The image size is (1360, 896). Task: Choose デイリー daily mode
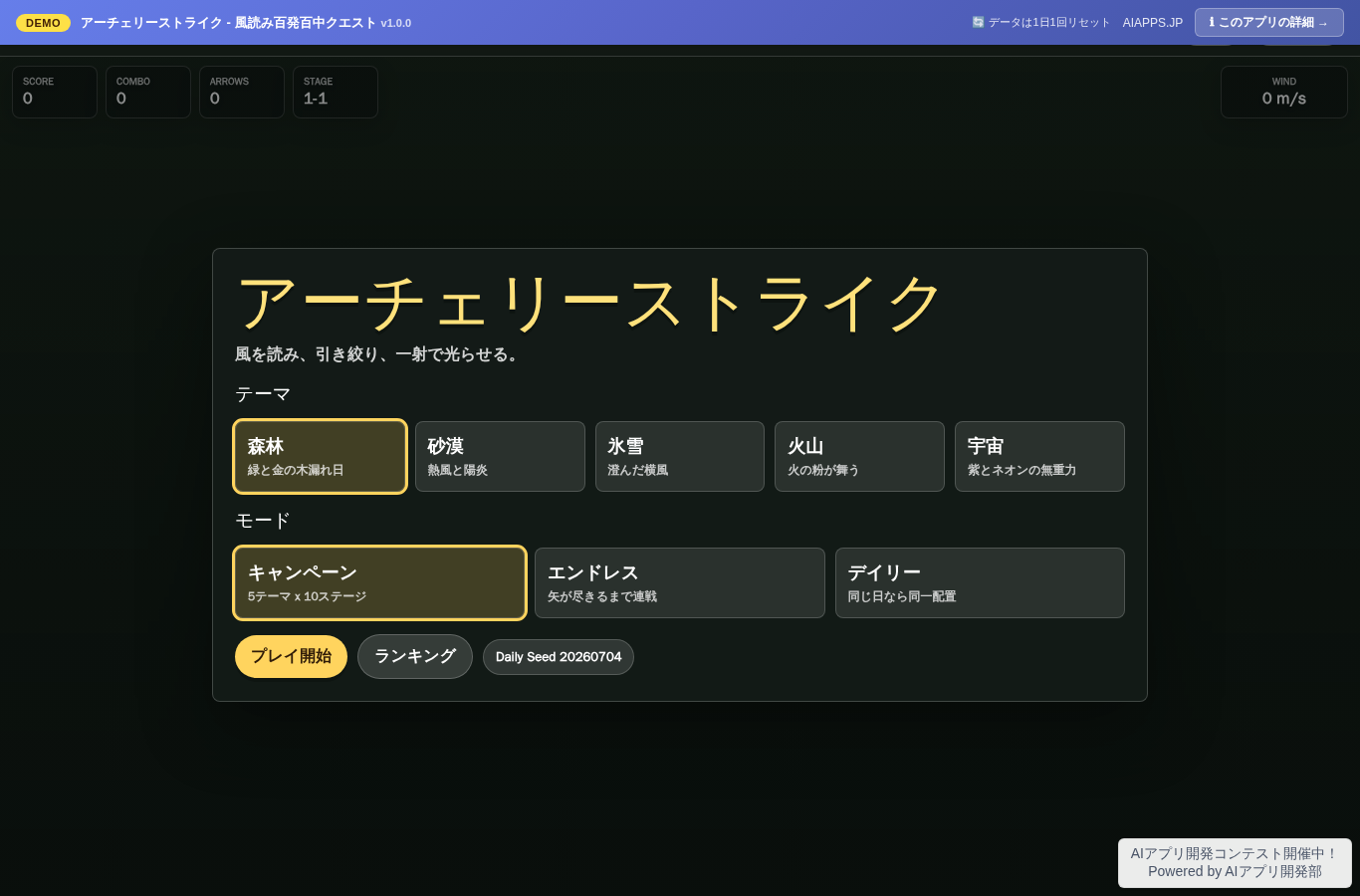click(x=980, y=582)
